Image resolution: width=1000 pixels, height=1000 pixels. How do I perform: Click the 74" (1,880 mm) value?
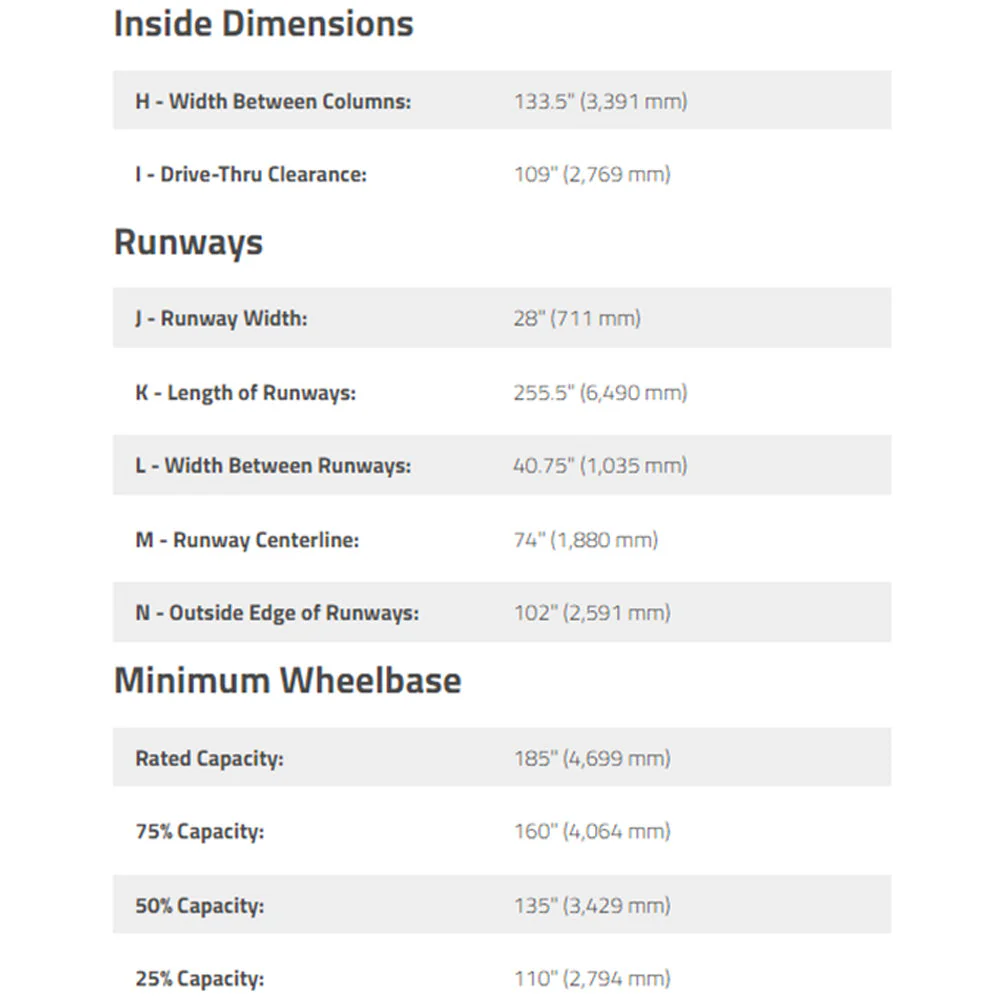[586, 540]
